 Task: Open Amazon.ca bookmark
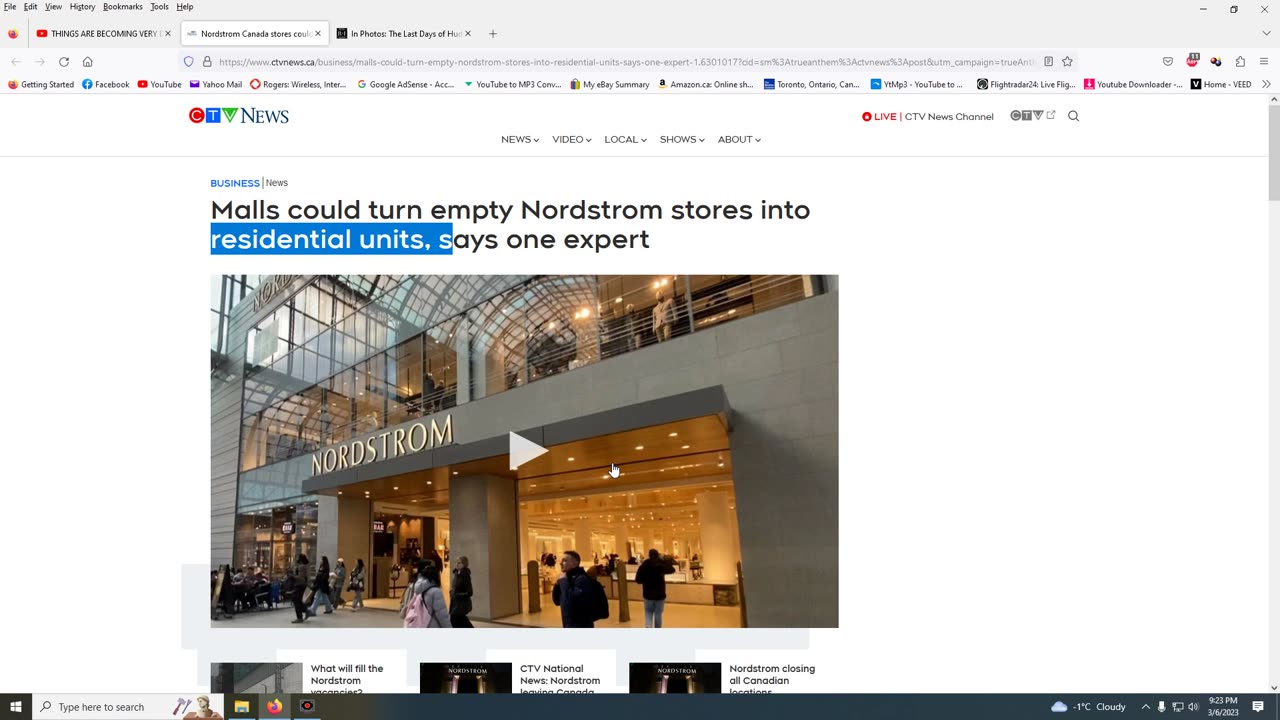[x=705, y=84]
